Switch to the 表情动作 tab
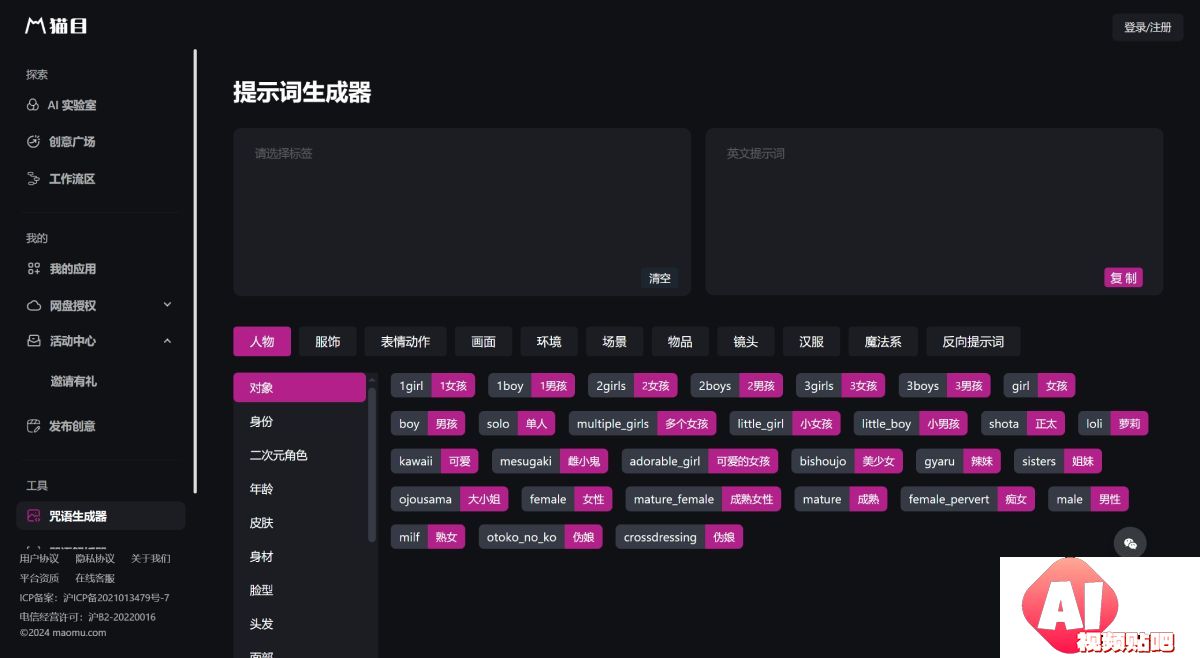 click(x=405, y=341)
